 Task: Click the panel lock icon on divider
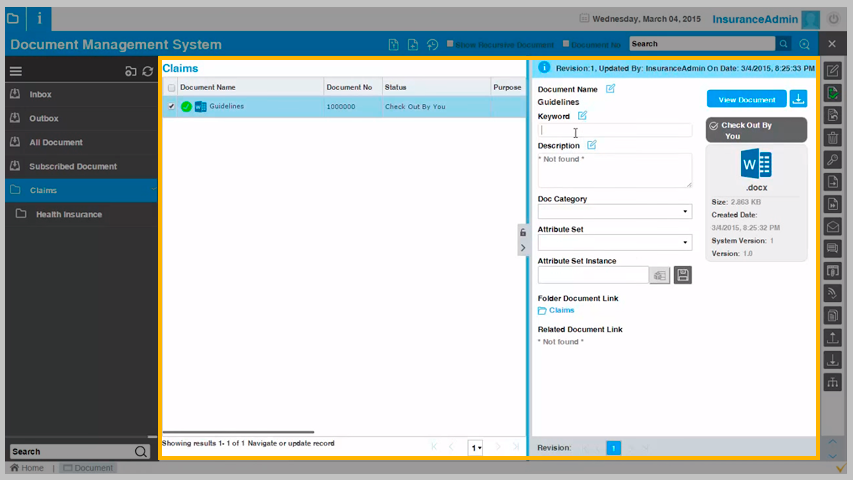click(x=523, y=232)
